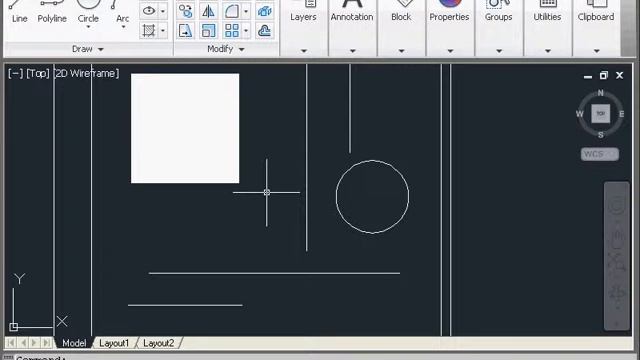Open the Circle tool dropdown arrow
The image size is (640, 360).
coord(88,27)
